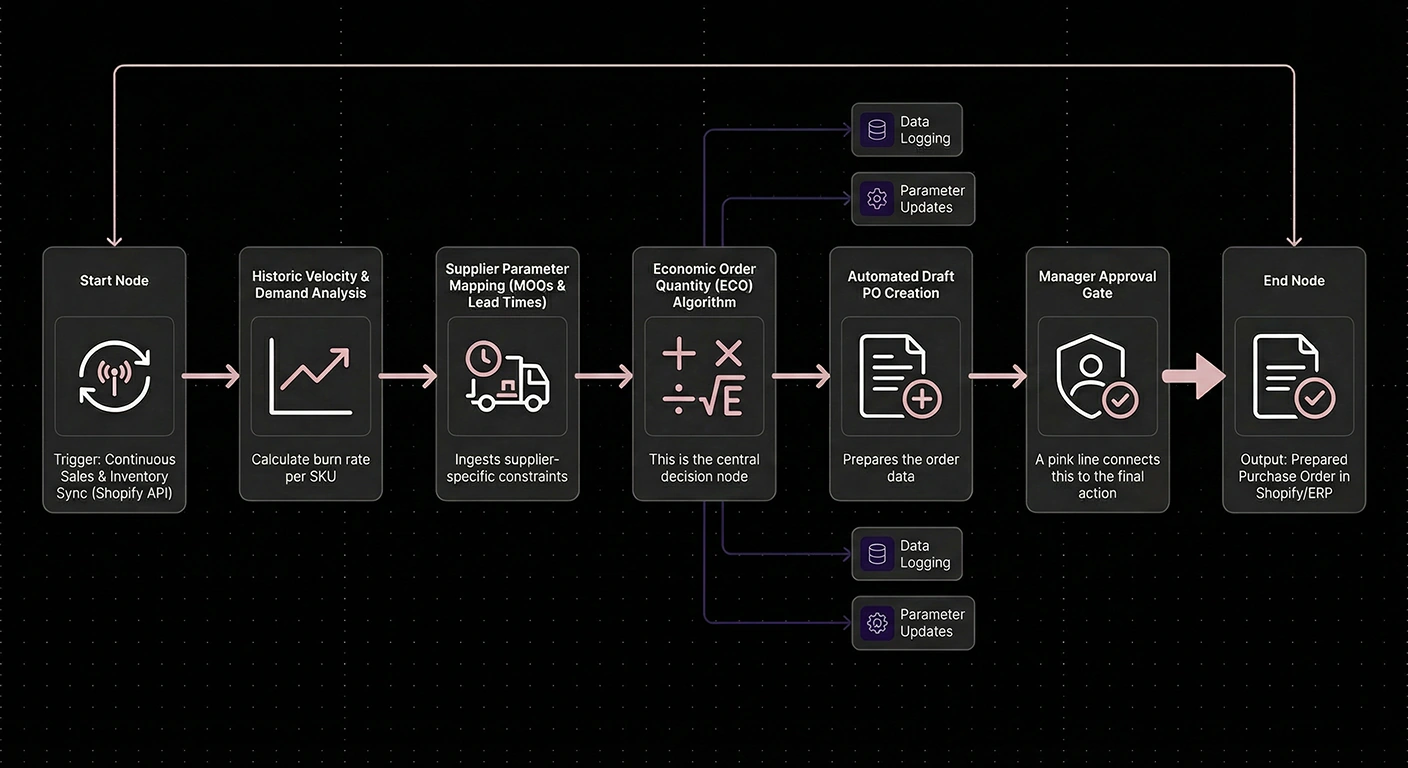The image size is (1408, 768).
Task: Click "This is the central decision node" text
Action: [x=704, y=468]
